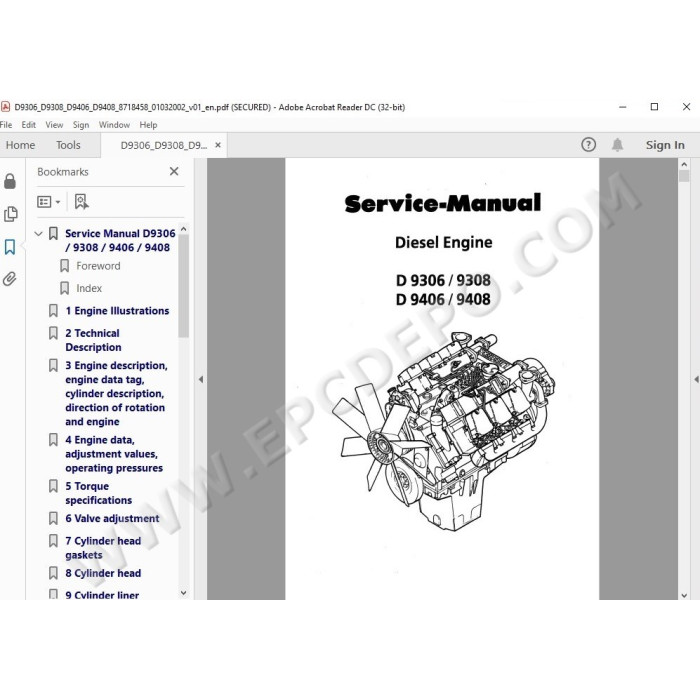The height and width of the screenshot is (700, 700).
Task: Open the Sign menu
Action: pos(81,125)
